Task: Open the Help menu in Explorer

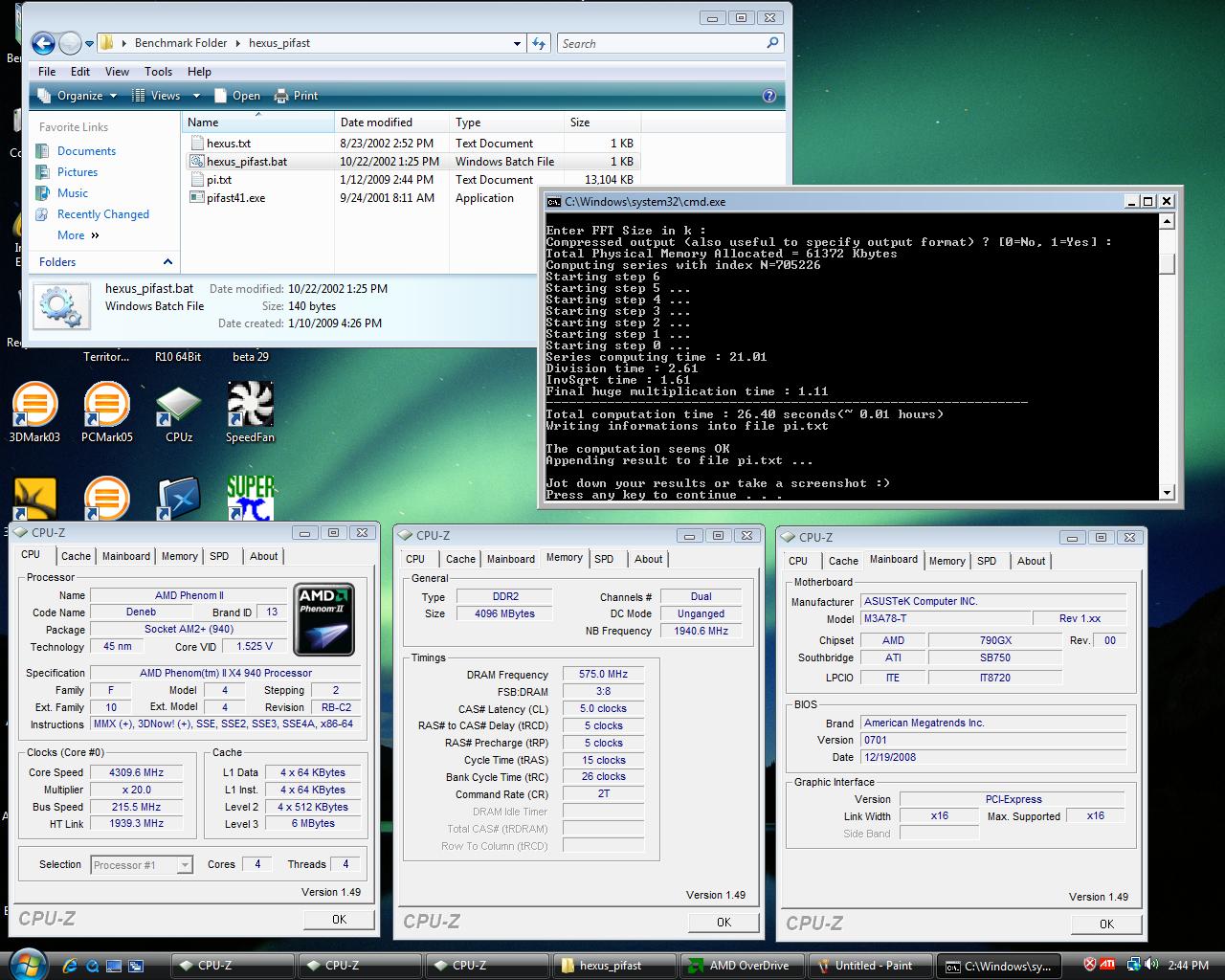Action: click(199, 72)
